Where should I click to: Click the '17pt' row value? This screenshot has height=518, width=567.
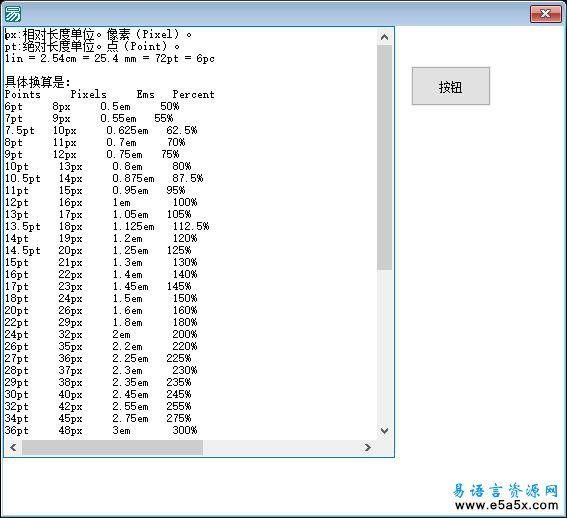[x=17, y=286]
